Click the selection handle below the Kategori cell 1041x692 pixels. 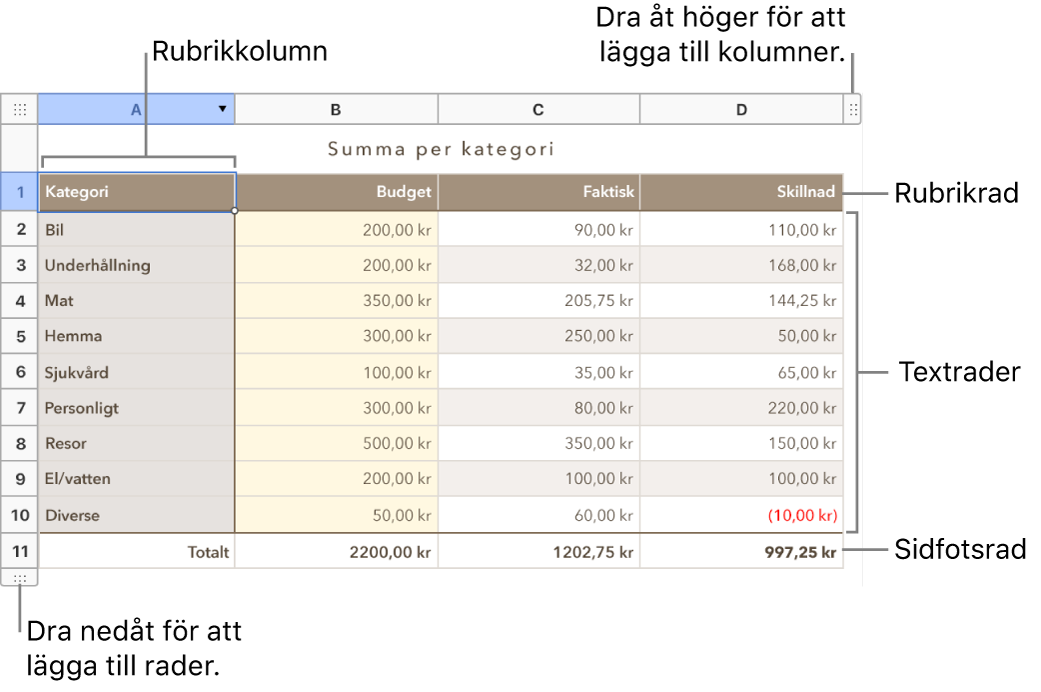(234, 211)
